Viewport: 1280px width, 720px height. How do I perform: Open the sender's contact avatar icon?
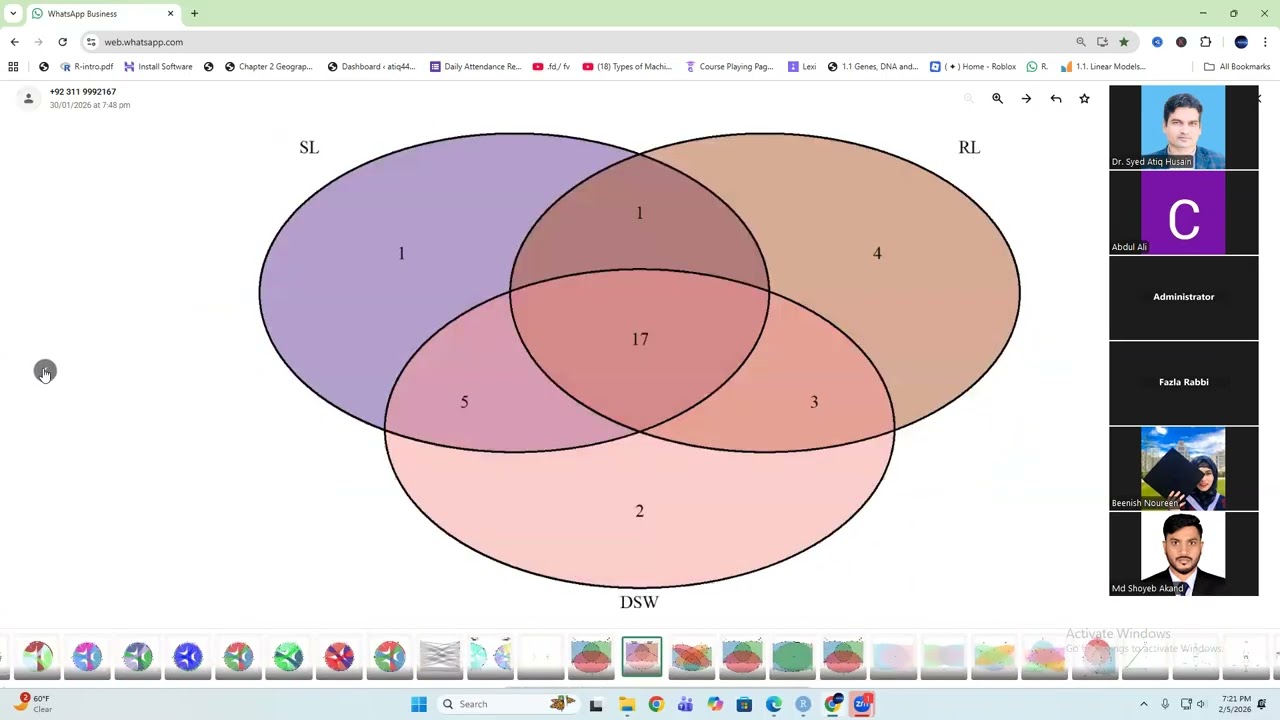pos(28,98)
